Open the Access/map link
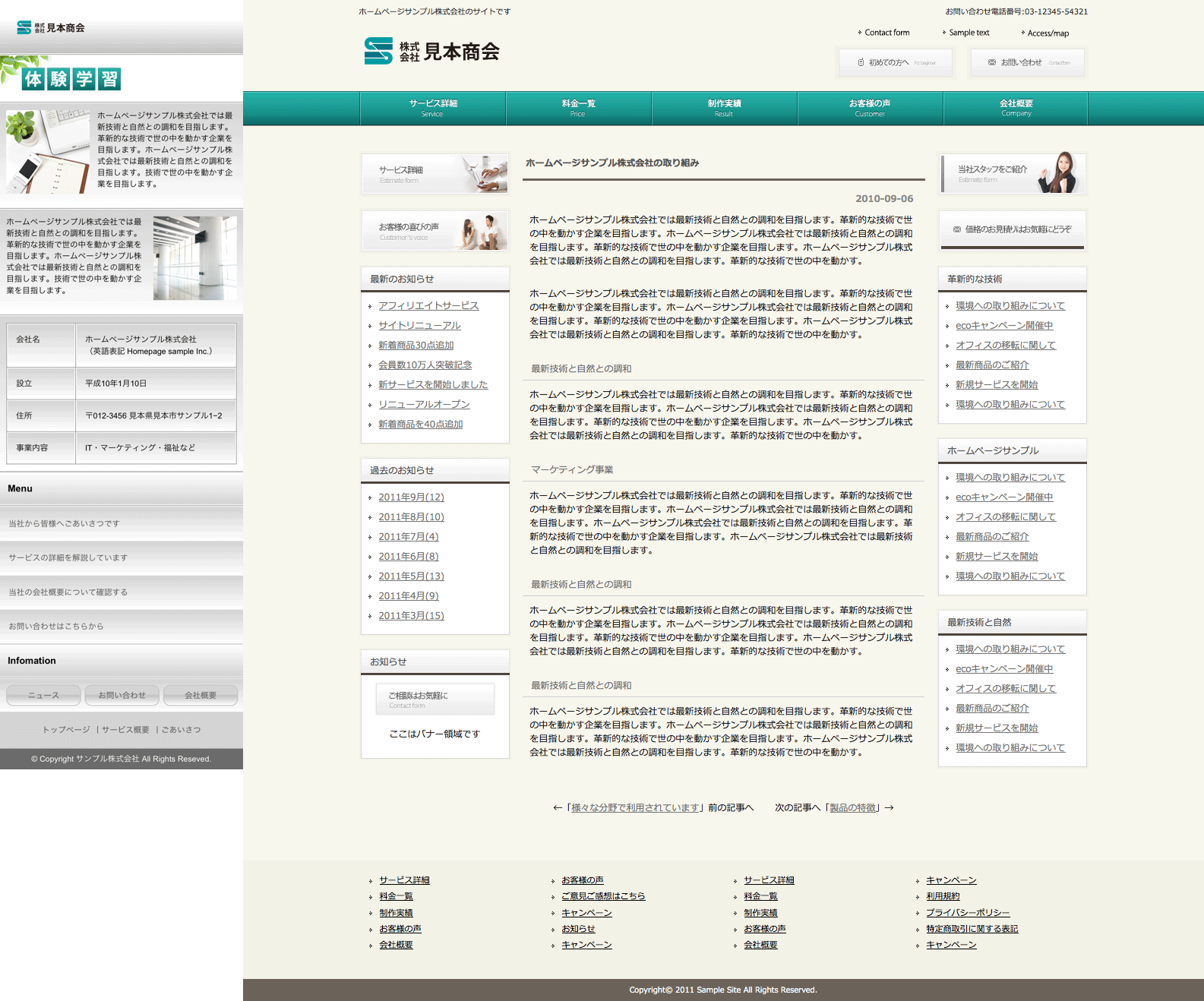Viewport: 1204px width, 1001px height. 1048,33
